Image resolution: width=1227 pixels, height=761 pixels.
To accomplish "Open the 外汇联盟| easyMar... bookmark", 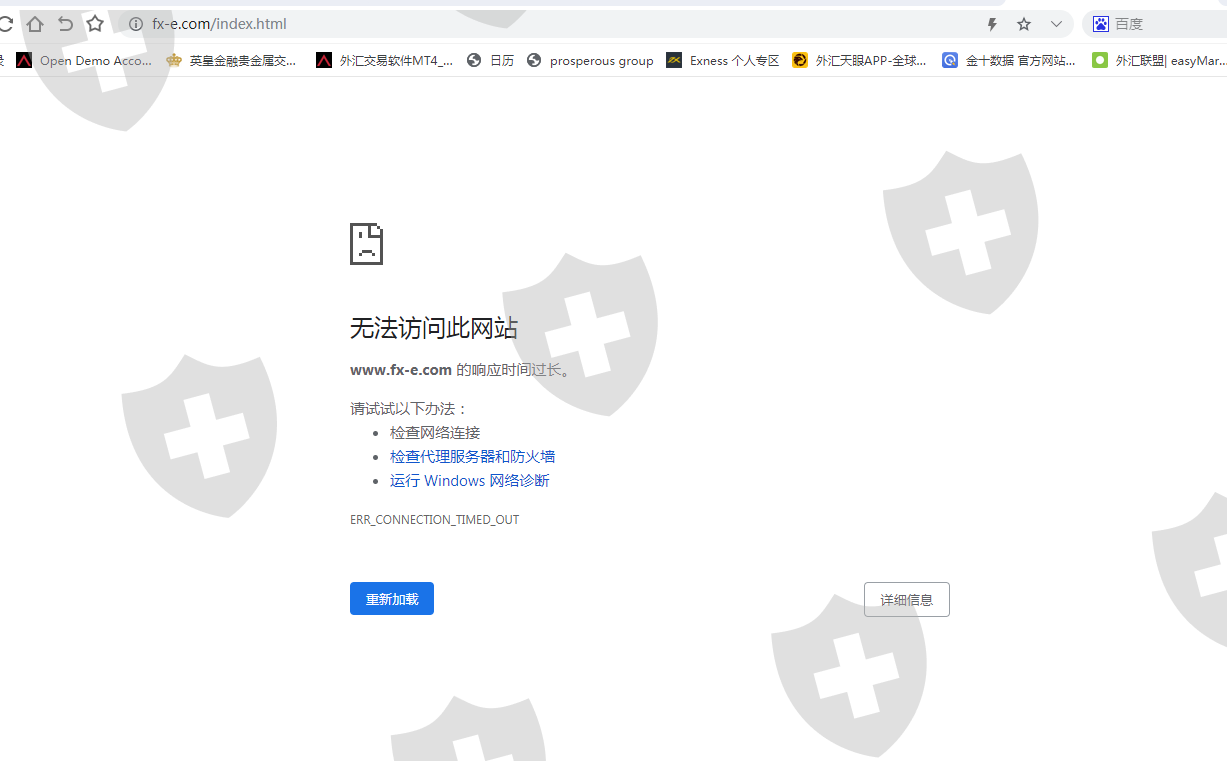I will coord(1159,60).
